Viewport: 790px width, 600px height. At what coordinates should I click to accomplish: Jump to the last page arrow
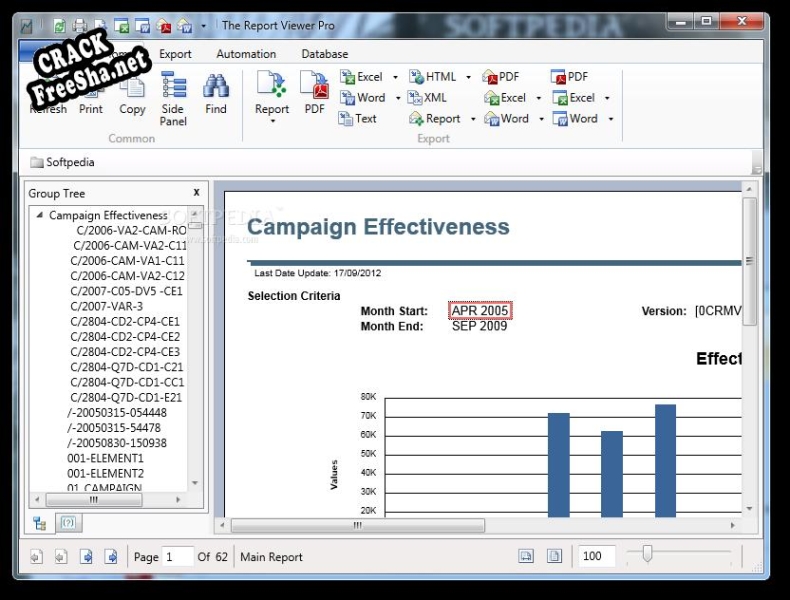tap(112, 557)
